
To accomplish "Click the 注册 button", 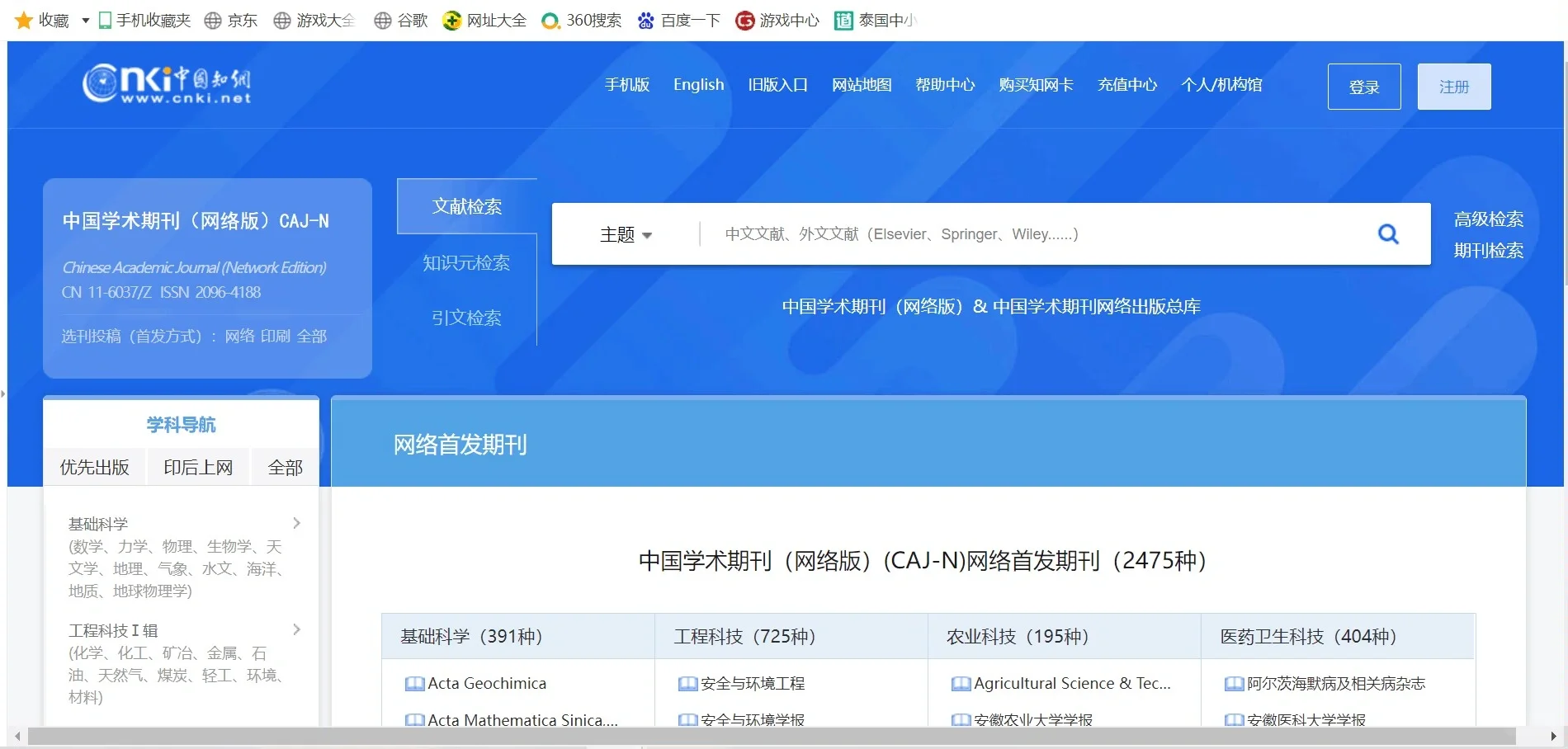I will pos(1453,86).
